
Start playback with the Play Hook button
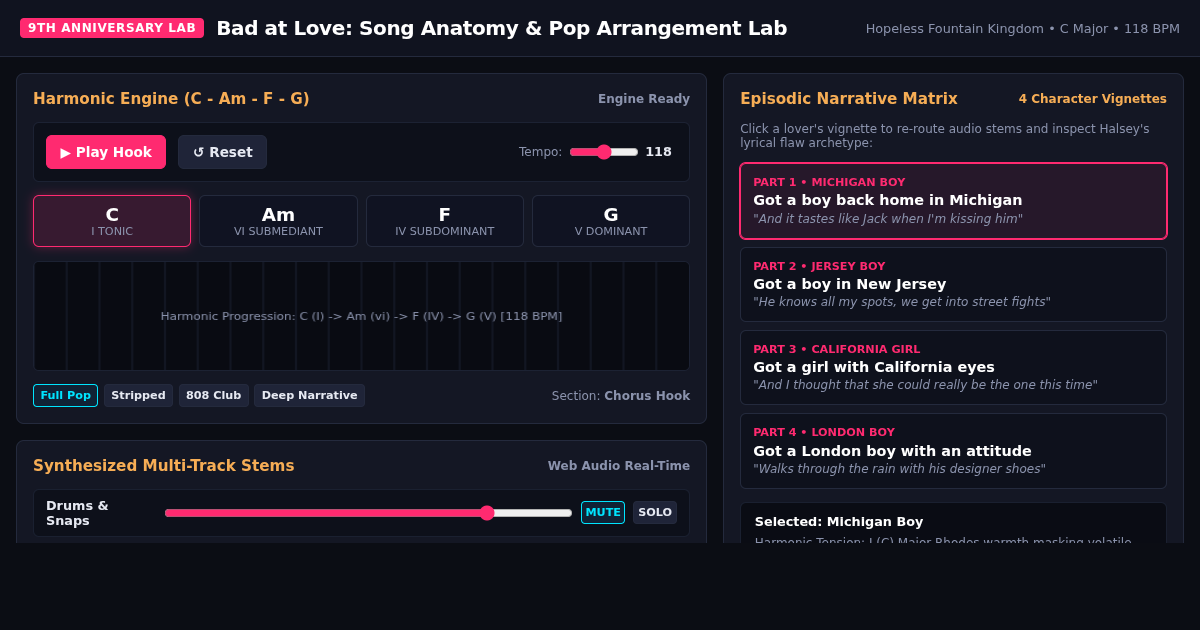coord(106,152)
